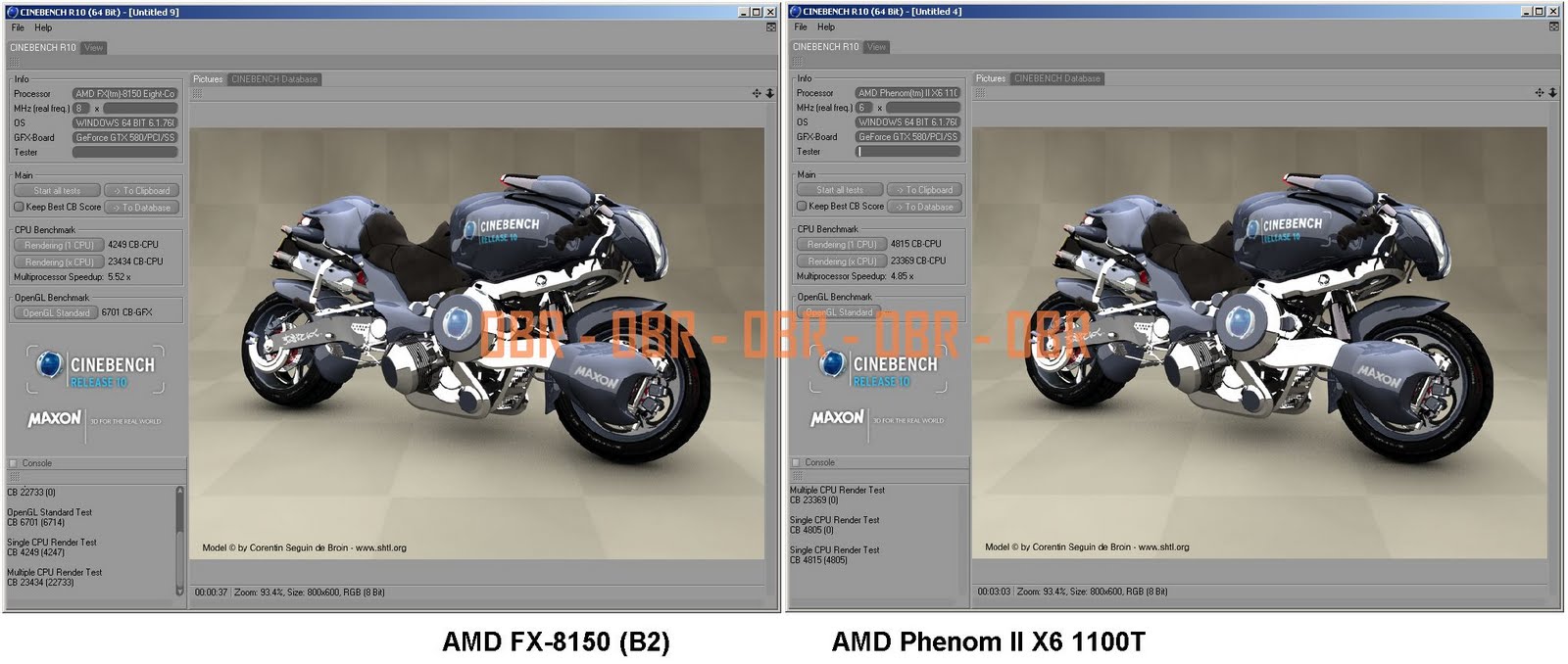
Task: Click grip handle above Info panel, Untitled 9
Action: 14,63
